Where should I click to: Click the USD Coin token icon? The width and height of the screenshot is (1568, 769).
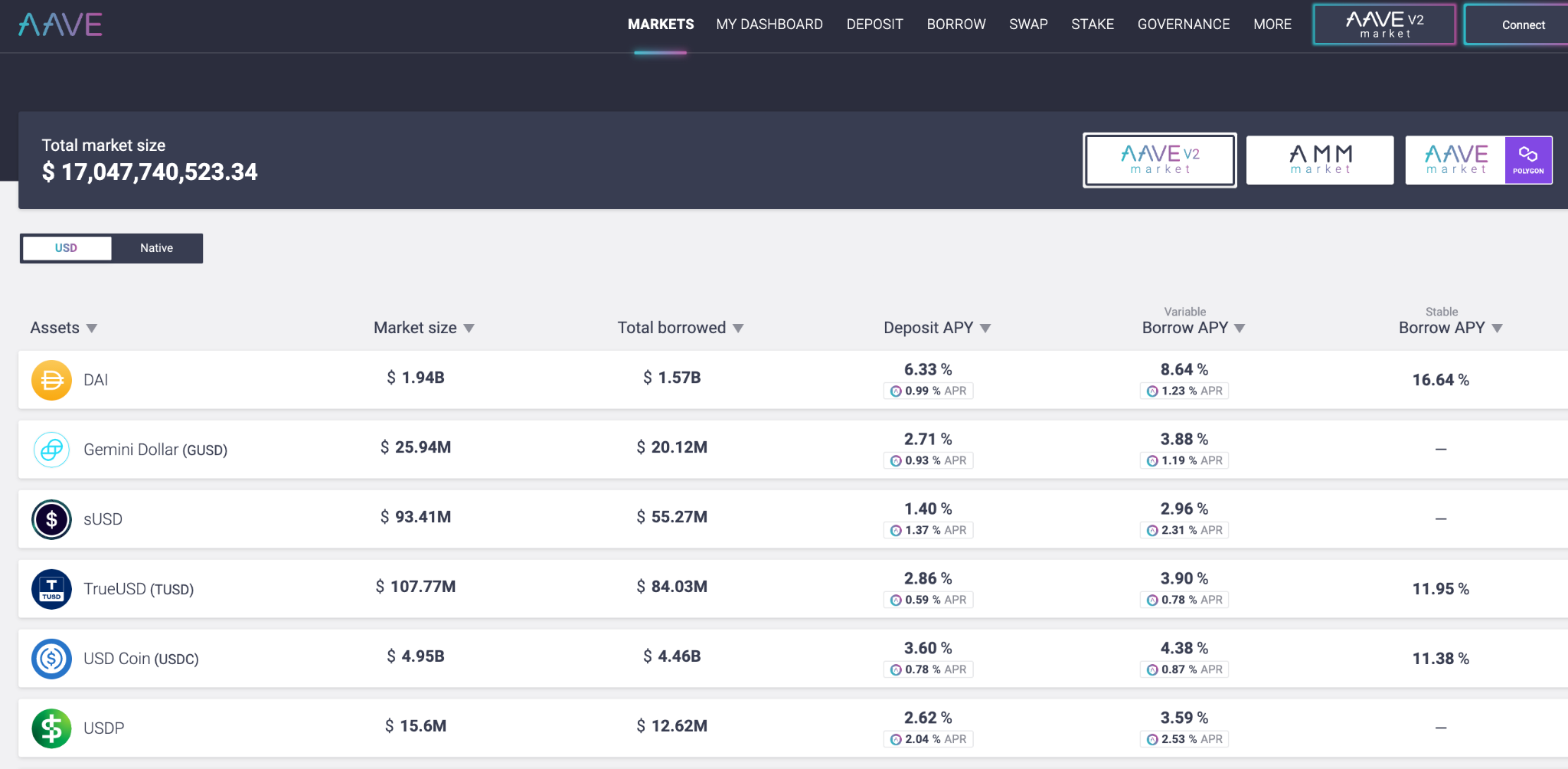click(51, 659)
